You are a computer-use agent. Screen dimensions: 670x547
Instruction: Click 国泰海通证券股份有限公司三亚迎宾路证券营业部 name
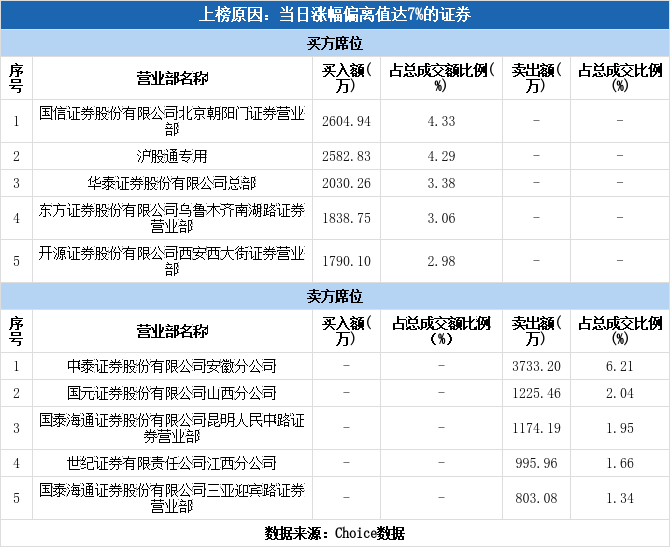172,498
